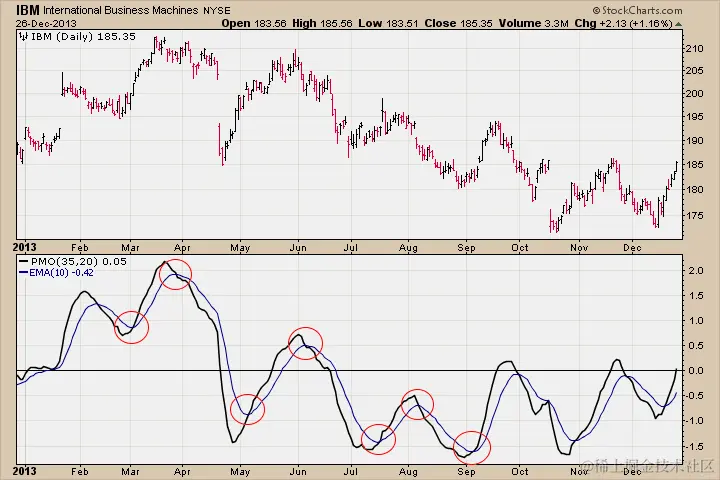
Task: Click Feb on the PMO panel's date axis
Action: tap(79, 472)
